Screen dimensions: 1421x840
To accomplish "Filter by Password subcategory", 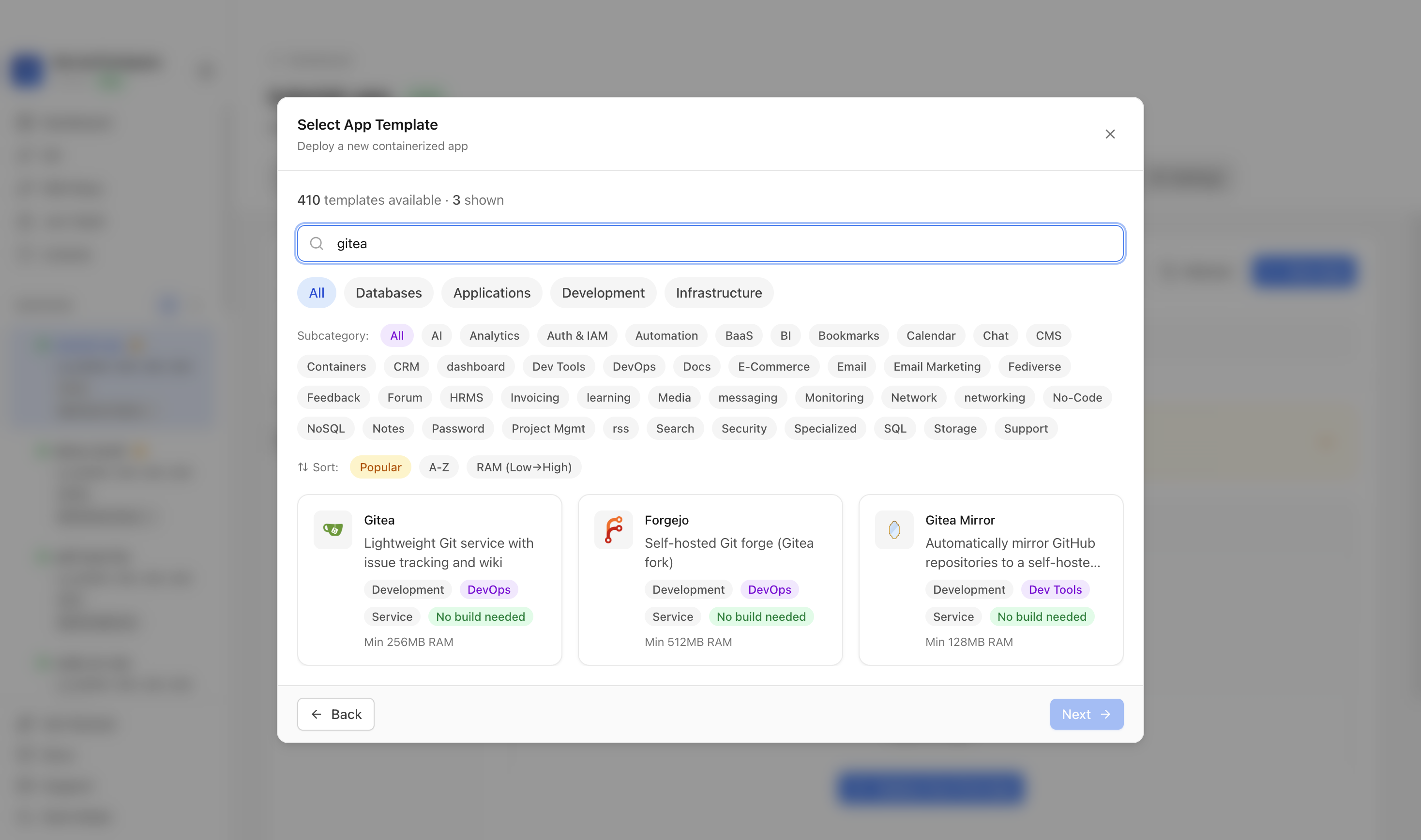I will pos(457,429).
